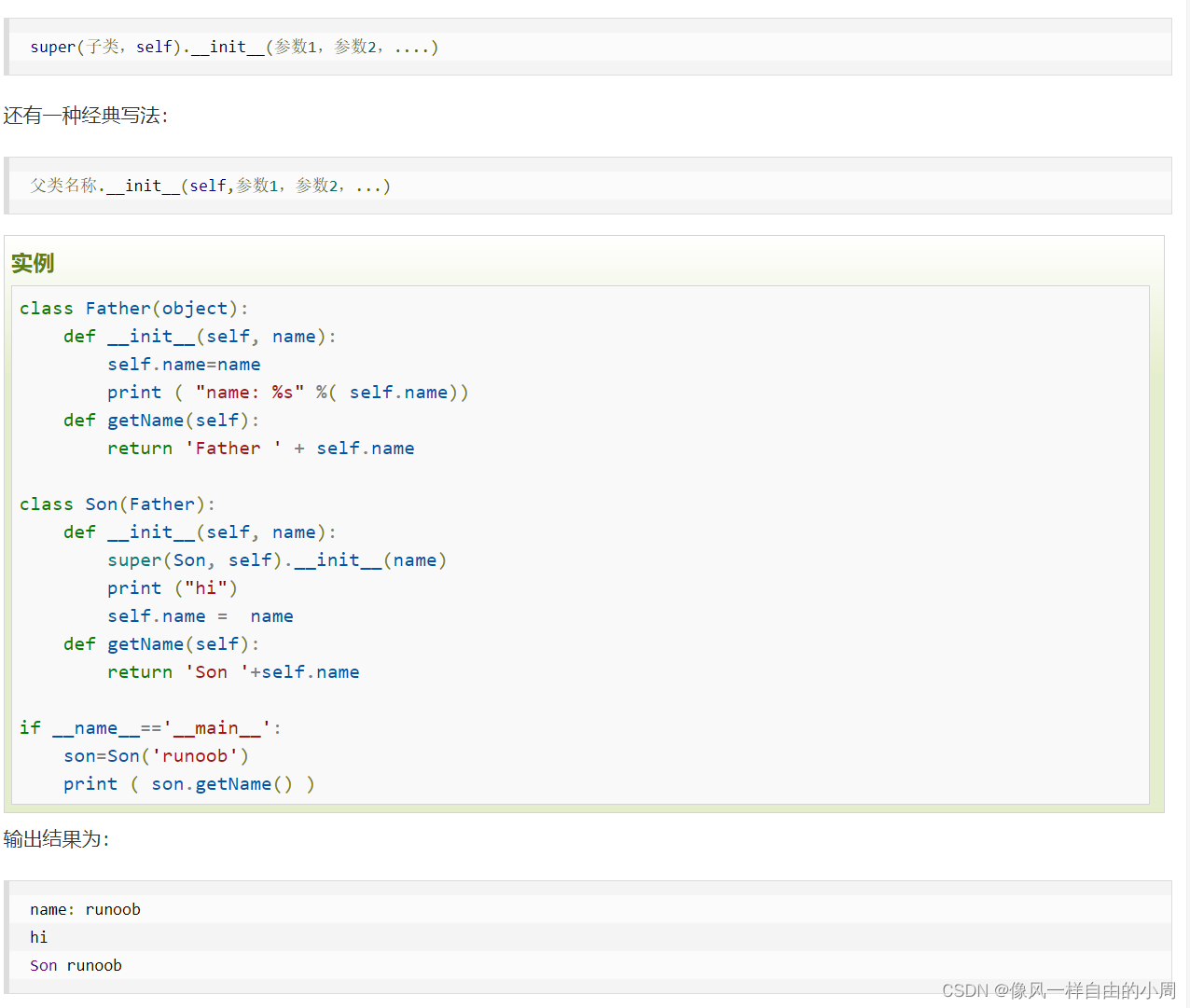Click the line class Father(object):
The image size is (1190, 1008).
point(133,309)
